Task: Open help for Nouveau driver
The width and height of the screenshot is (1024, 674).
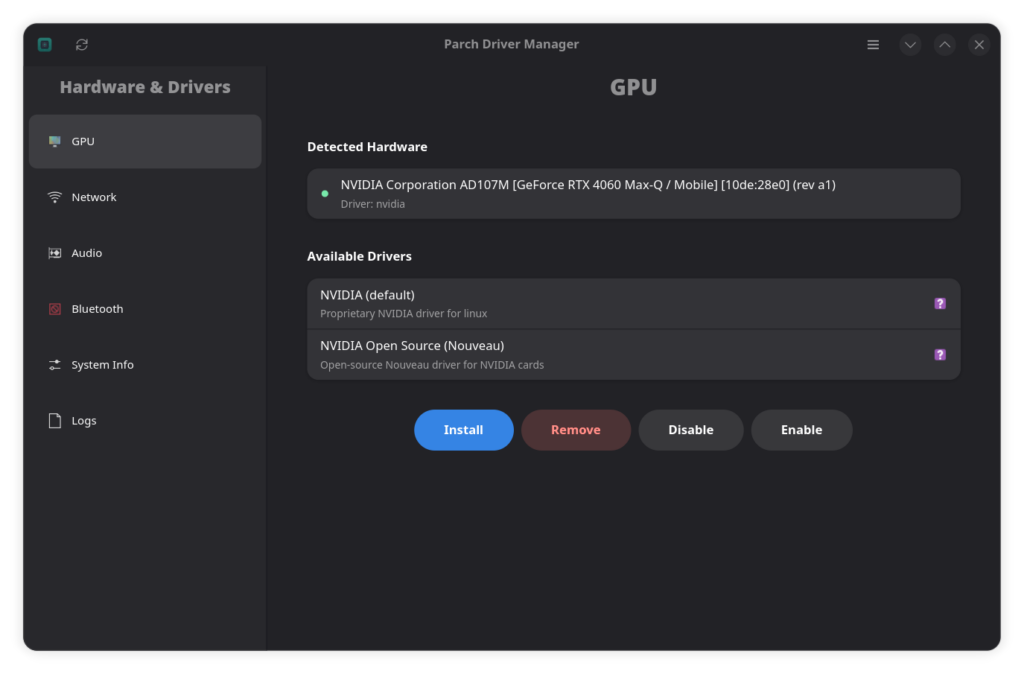Action: pos(940,355)
